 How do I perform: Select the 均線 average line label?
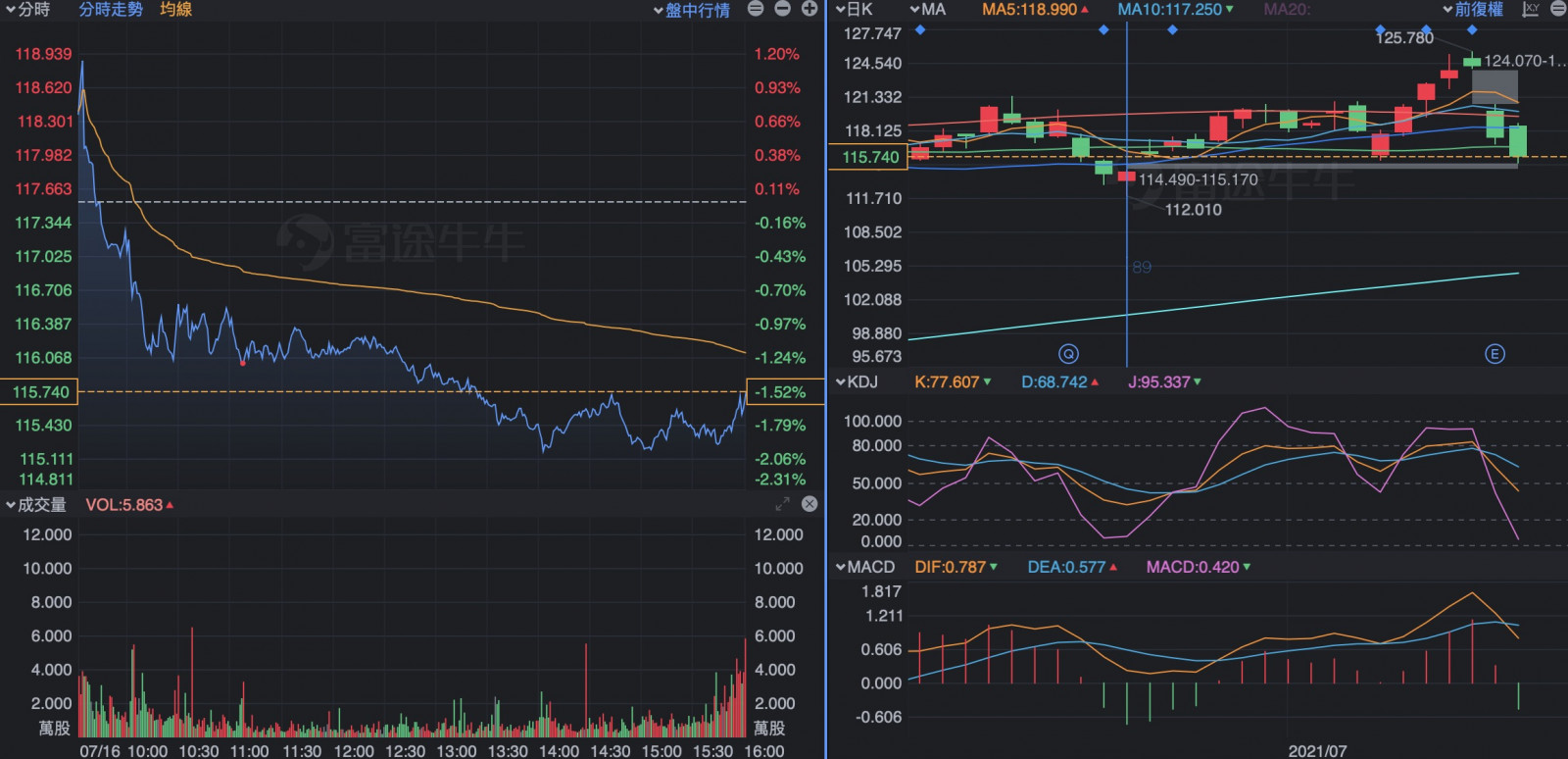[x=176, y=9]
